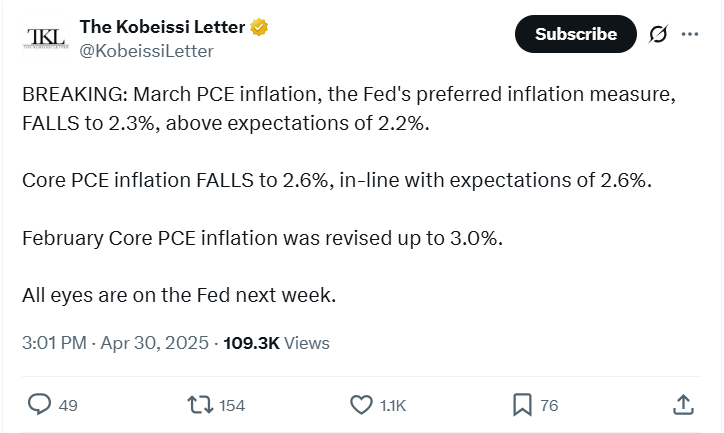This screenshot has width=724, height=433.
Task: Like the post with the heart icon
Action: click(x=361, y=404)
